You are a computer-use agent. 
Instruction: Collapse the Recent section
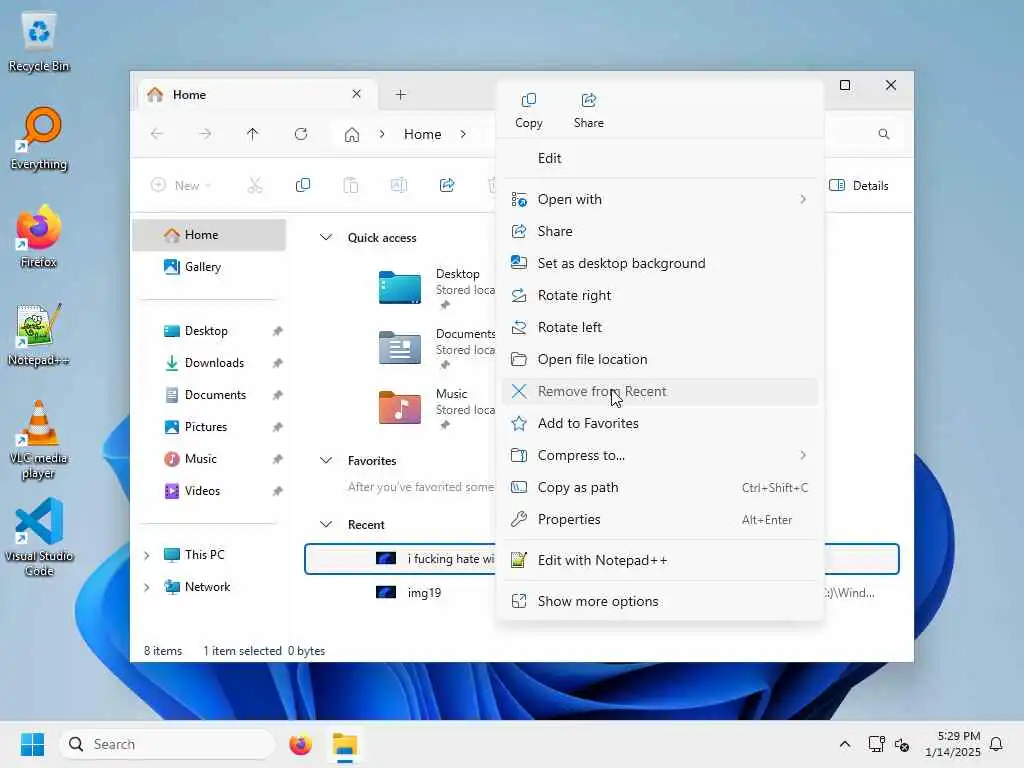326,524
